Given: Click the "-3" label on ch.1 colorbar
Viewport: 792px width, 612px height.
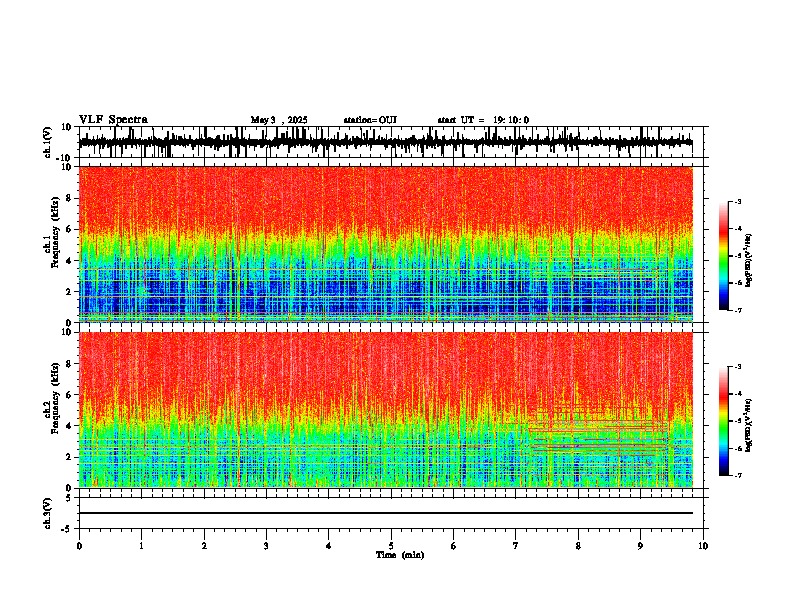Looking at the screenshot, I should [x=737, y=201].
